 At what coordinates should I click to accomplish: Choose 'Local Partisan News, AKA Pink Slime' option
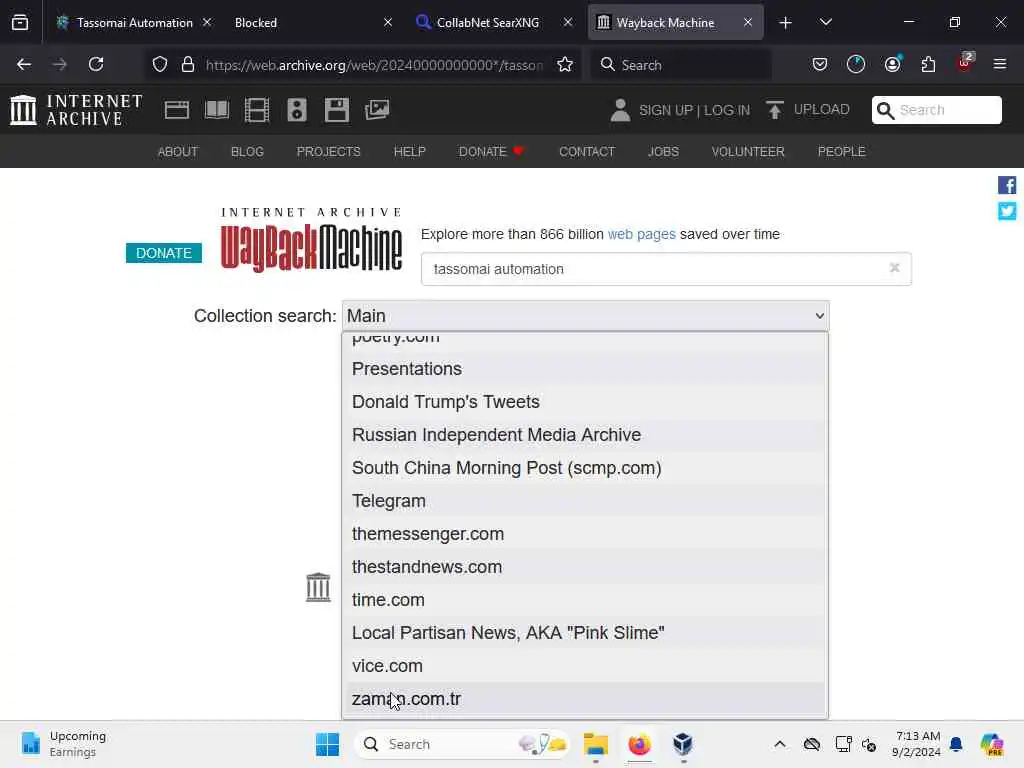coord(585,633)
